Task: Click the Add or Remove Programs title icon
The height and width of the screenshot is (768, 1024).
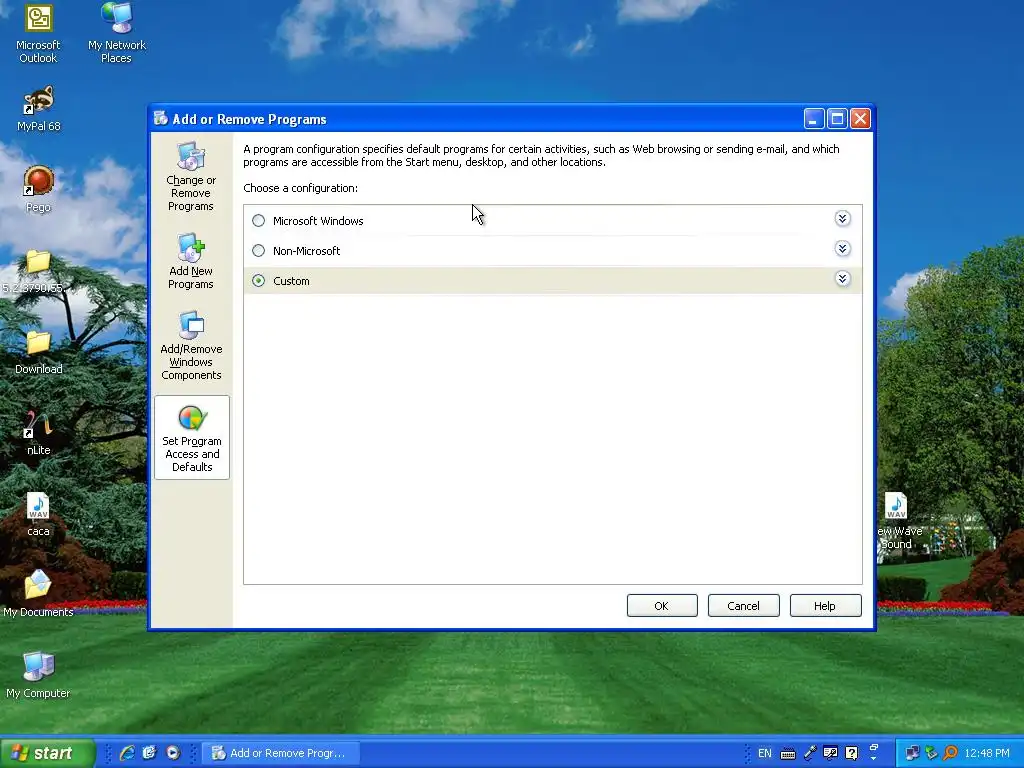Action: 161,118
